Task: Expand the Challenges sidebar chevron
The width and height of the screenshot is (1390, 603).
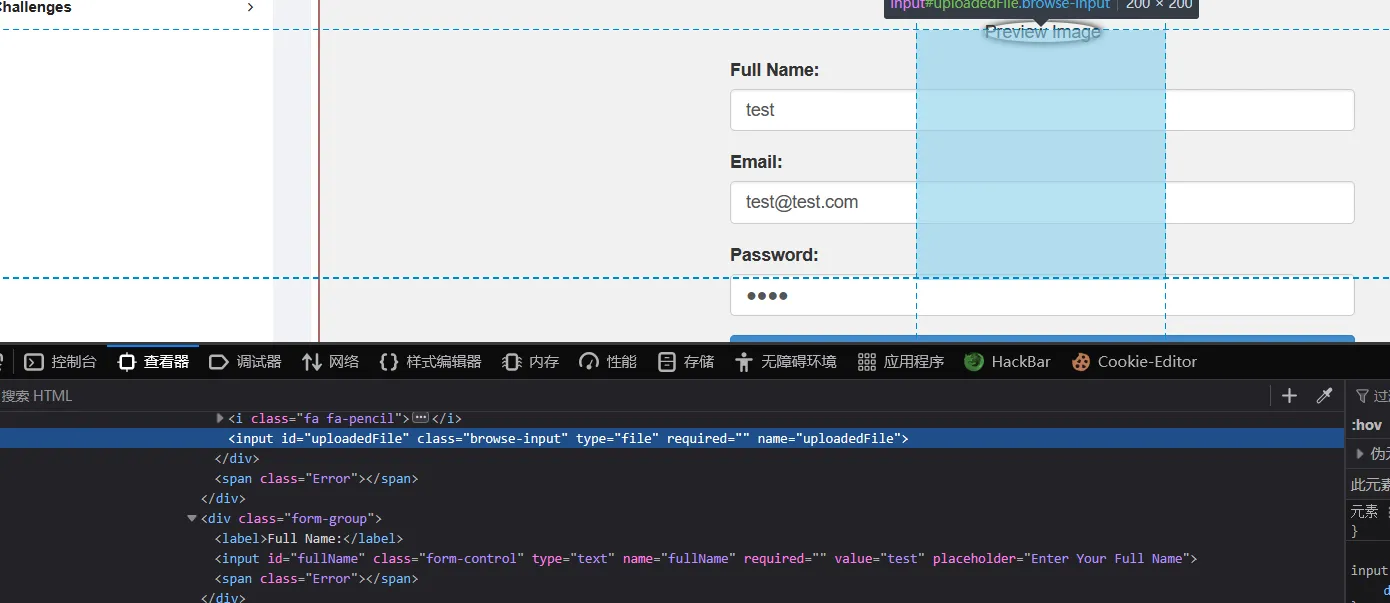Action: [x=250, y=8]
